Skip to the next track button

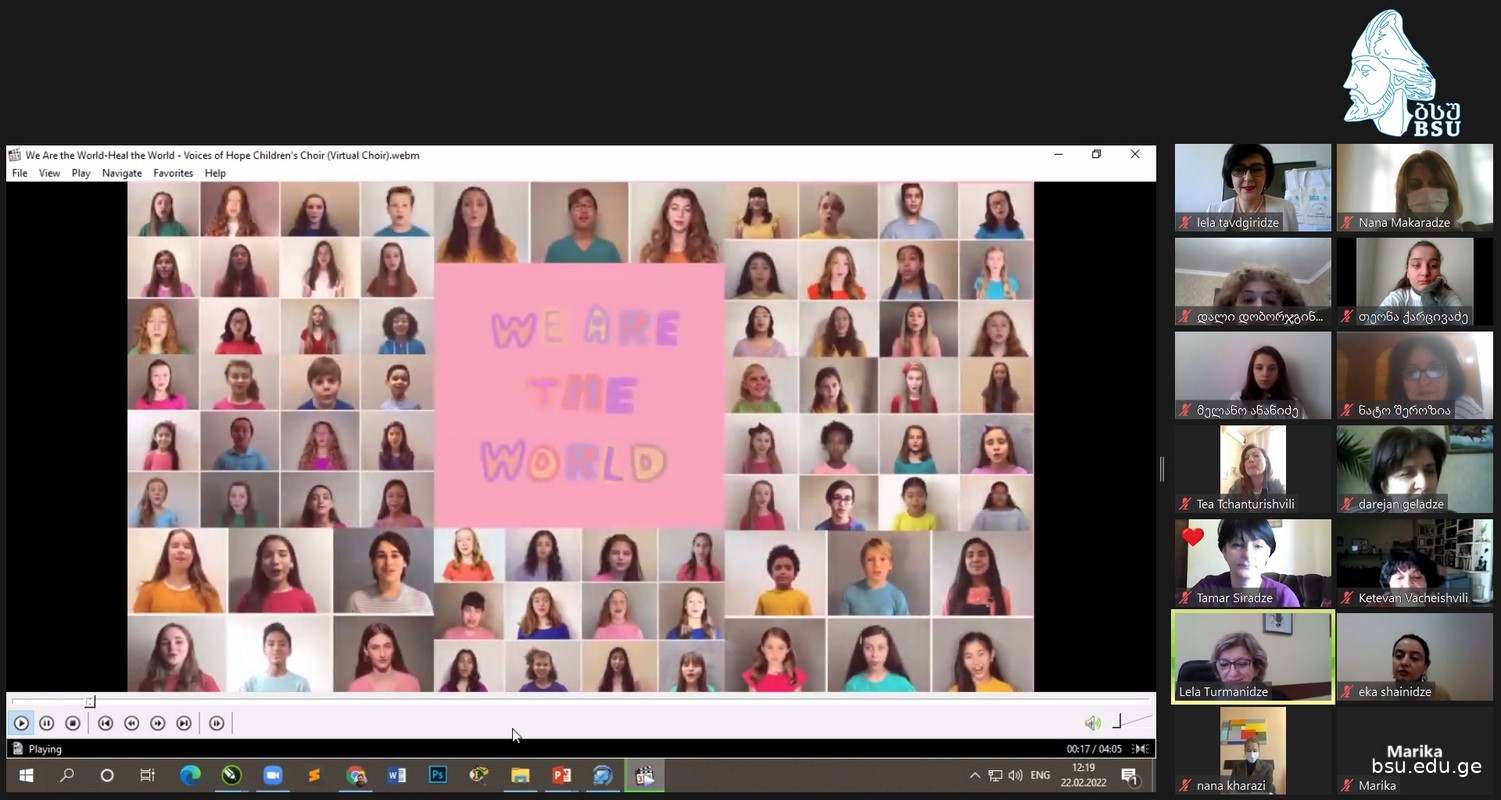point(184,723)
